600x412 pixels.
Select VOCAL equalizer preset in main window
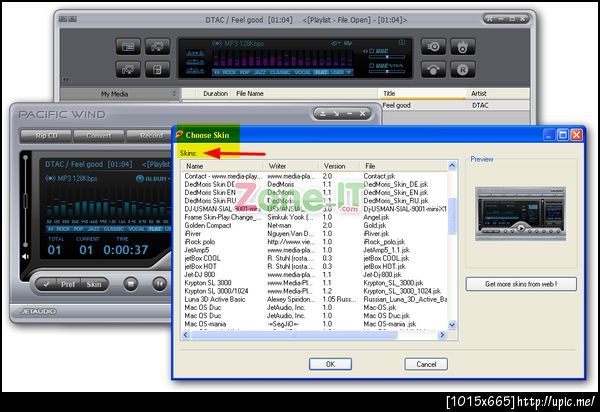coord(302,72)
